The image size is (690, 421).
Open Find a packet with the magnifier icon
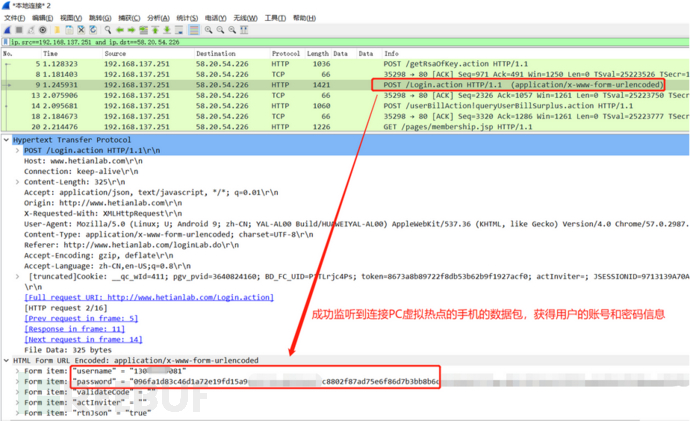108,30
